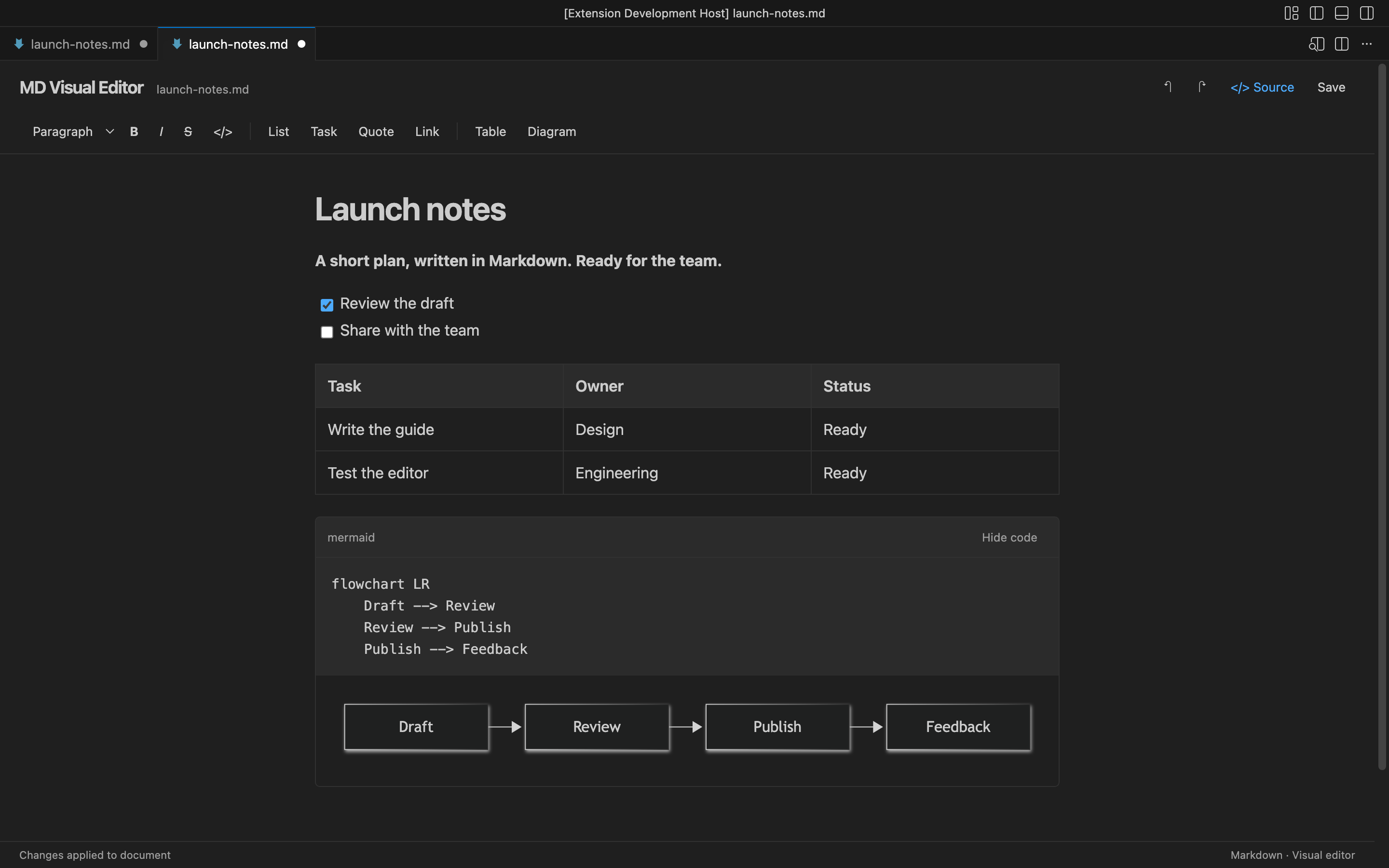Click the vertical scrollbar of the editor

coord(1382,417)
